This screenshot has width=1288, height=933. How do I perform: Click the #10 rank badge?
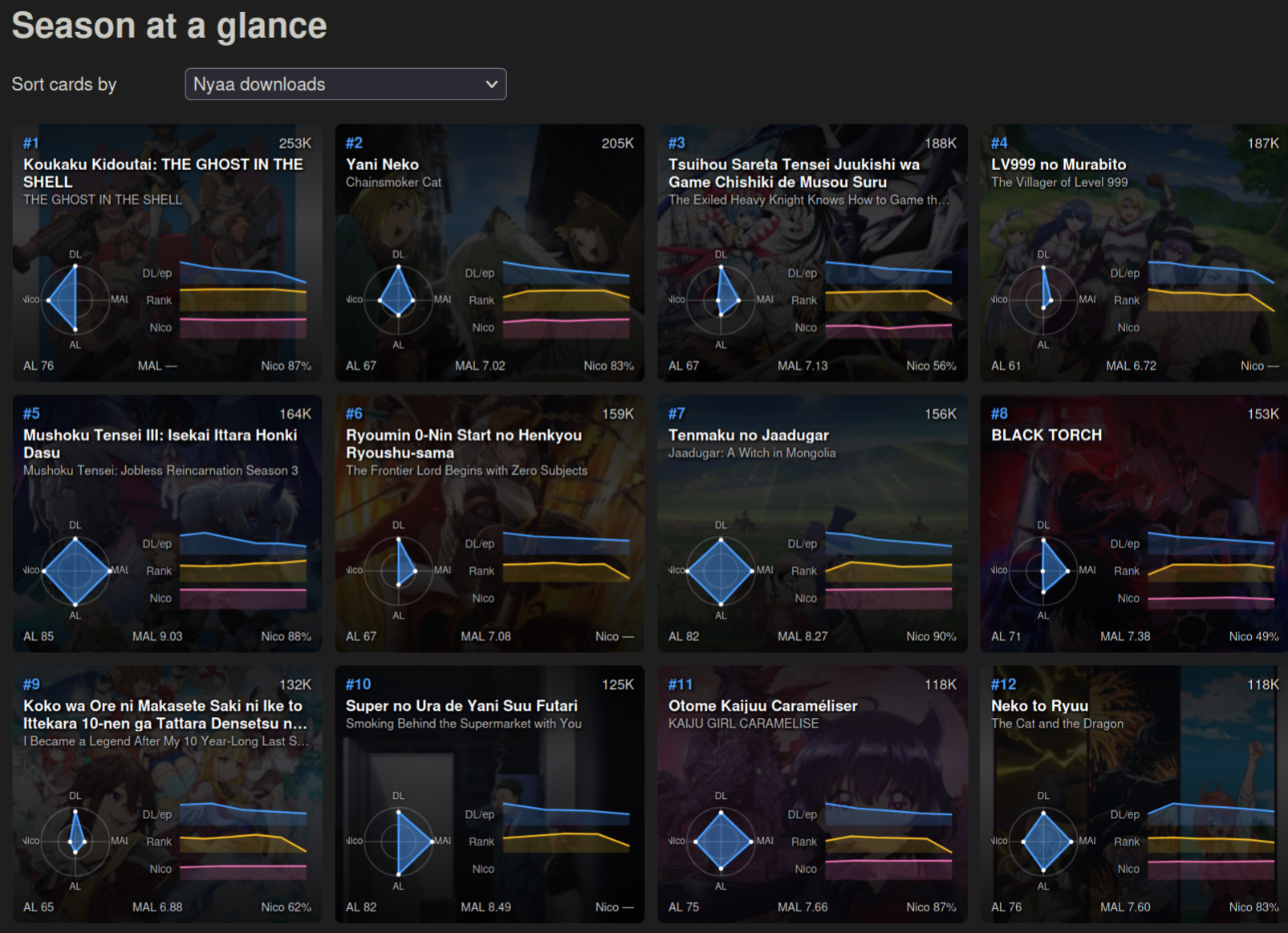(x=358, y=684)
